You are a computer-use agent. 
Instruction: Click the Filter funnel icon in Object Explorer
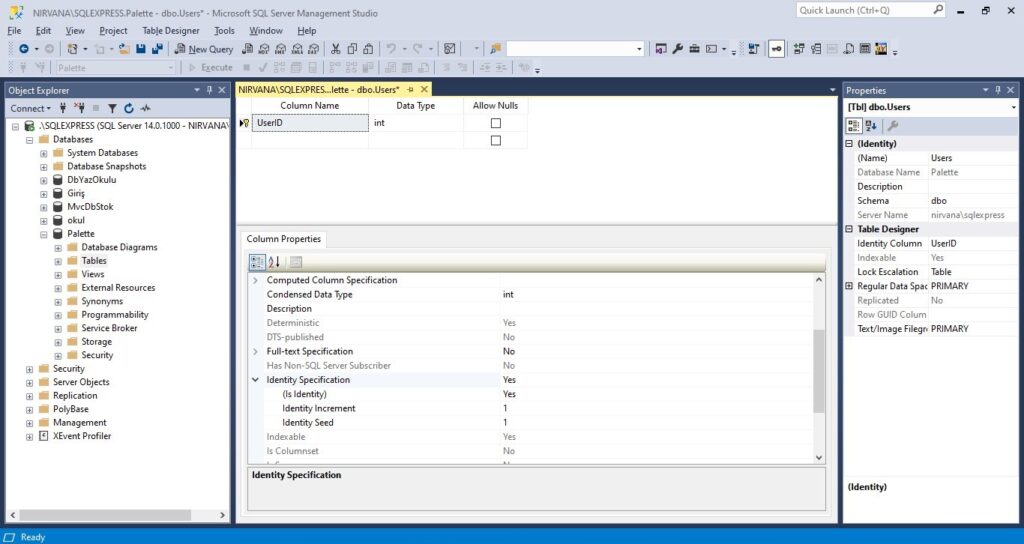coord(112,108)
